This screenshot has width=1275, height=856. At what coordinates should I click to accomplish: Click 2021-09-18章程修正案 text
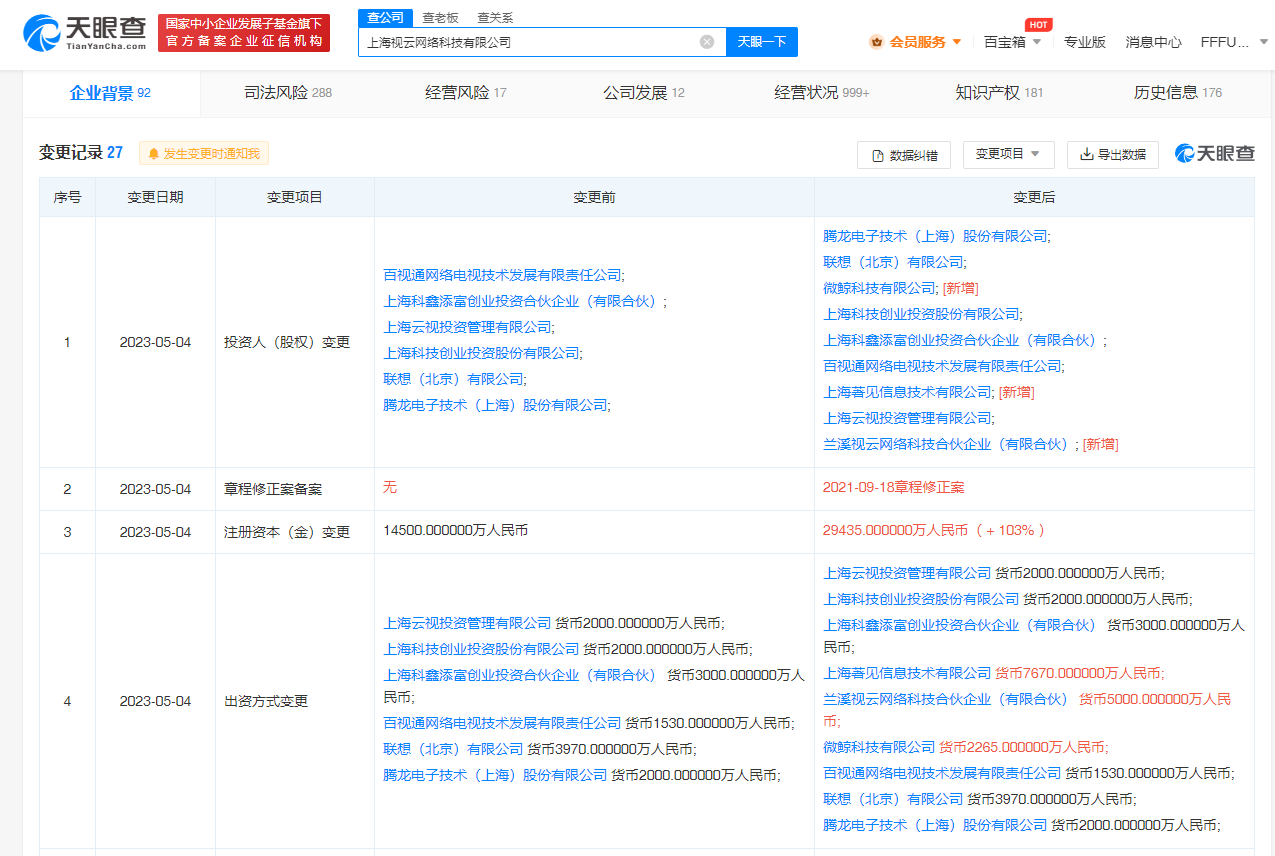pyautogui.click(x=893, y=488)
